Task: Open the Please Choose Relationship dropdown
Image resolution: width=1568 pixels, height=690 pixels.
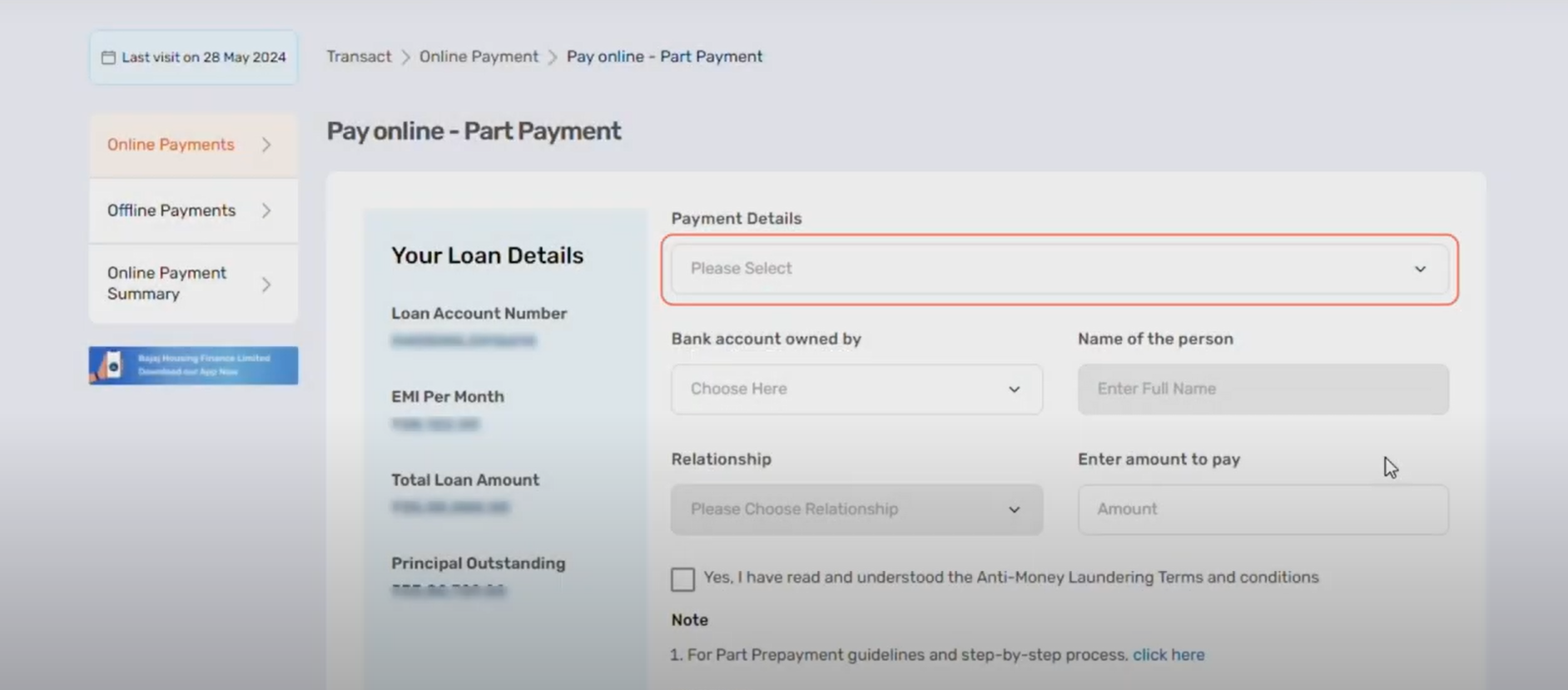Action: click(856, 509)
